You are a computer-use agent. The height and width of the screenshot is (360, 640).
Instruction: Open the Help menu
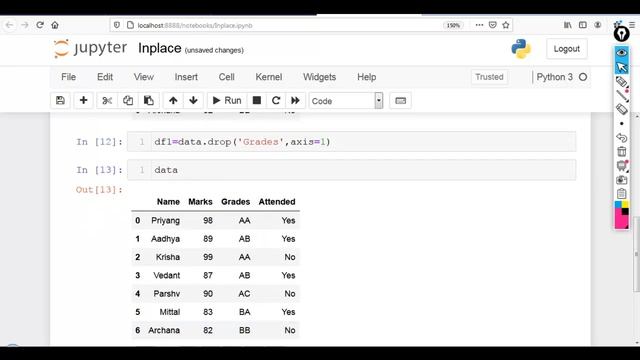click(367, 77)
